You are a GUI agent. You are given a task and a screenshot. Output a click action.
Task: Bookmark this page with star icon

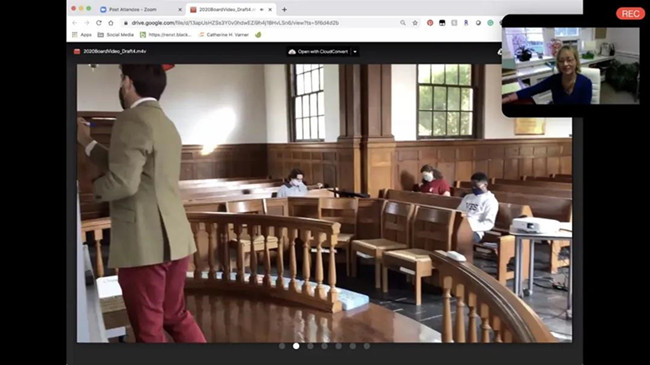pyautogui.click(x=415, y=23)
